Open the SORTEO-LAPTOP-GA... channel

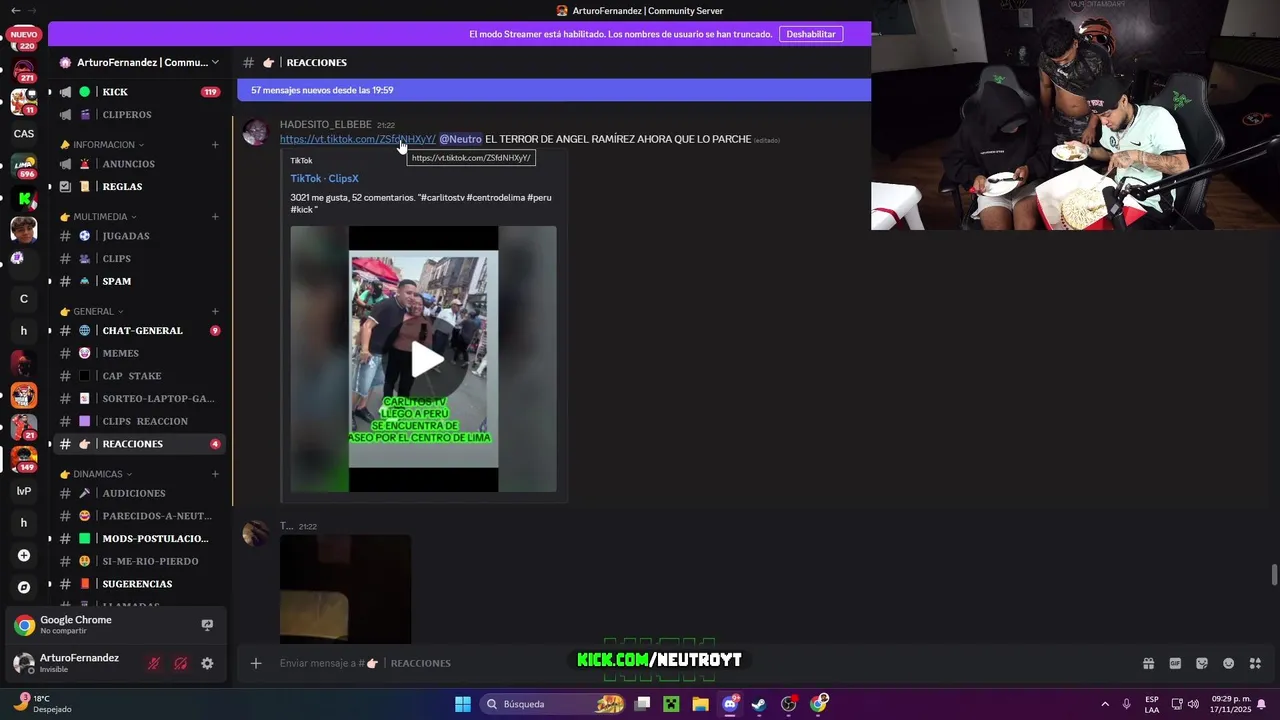pos(139,398)
